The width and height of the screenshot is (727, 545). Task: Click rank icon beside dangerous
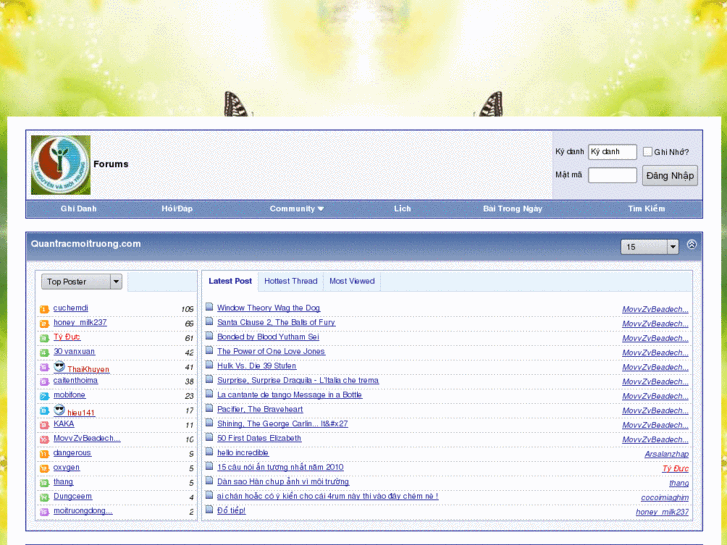[45, 454]
